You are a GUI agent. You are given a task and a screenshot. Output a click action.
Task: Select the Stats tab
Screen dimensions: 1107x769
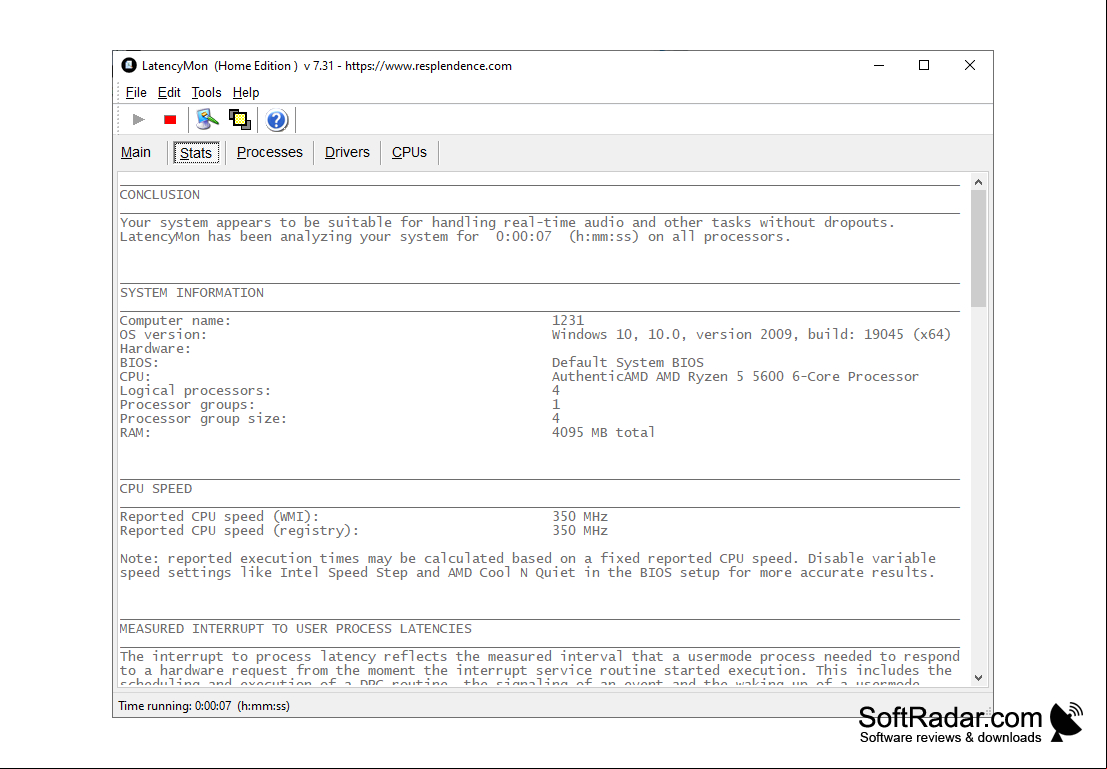196,153
